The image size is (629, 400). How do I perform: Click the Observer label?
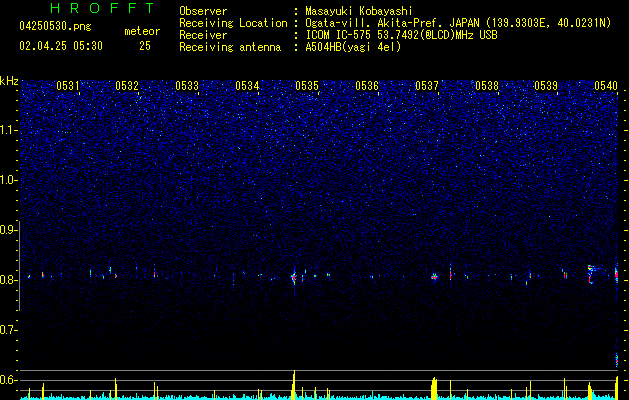[x=203, y=11]
